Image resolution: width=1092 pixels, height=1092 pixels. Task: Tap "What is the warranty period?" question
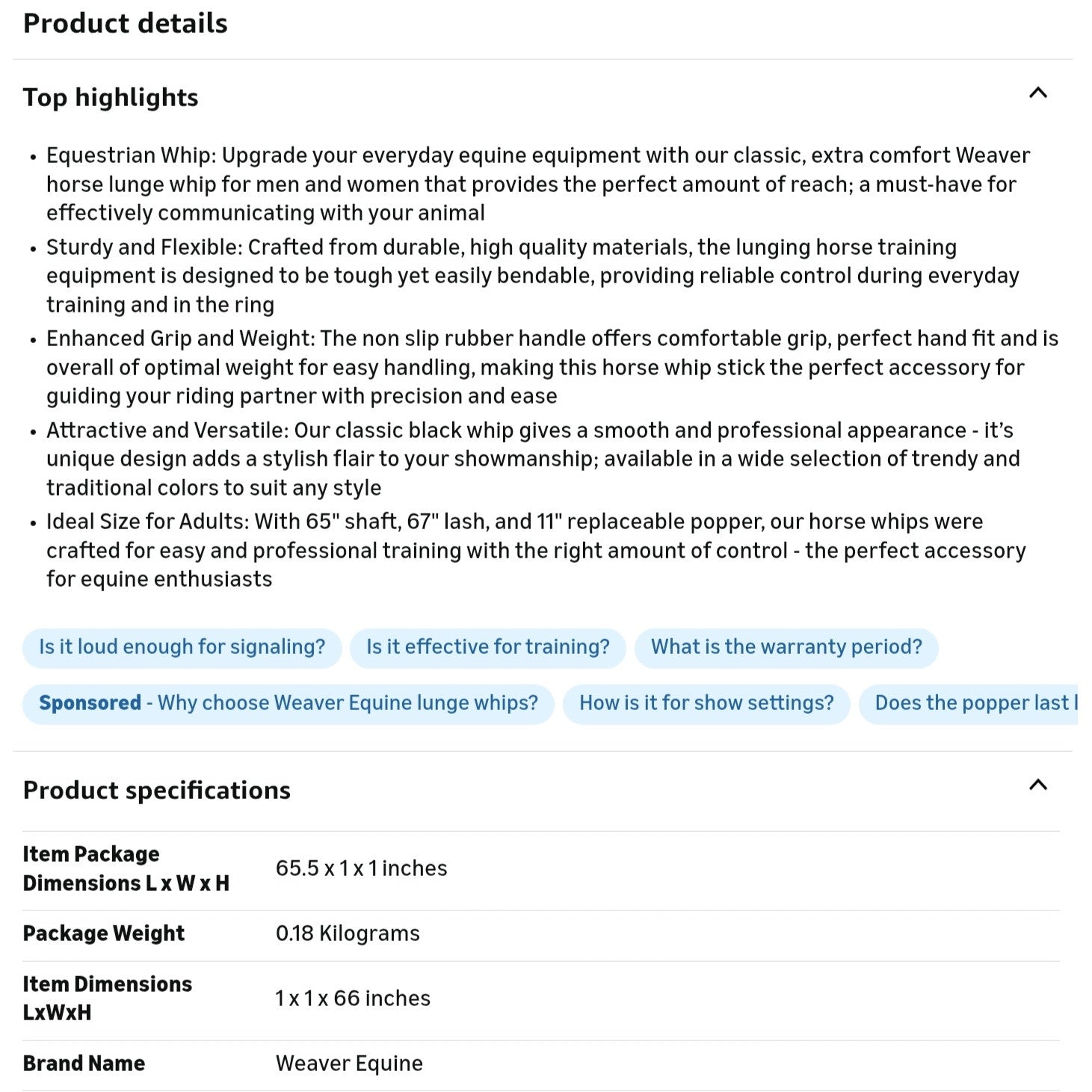pyautogui.click(x=786, y=647)
